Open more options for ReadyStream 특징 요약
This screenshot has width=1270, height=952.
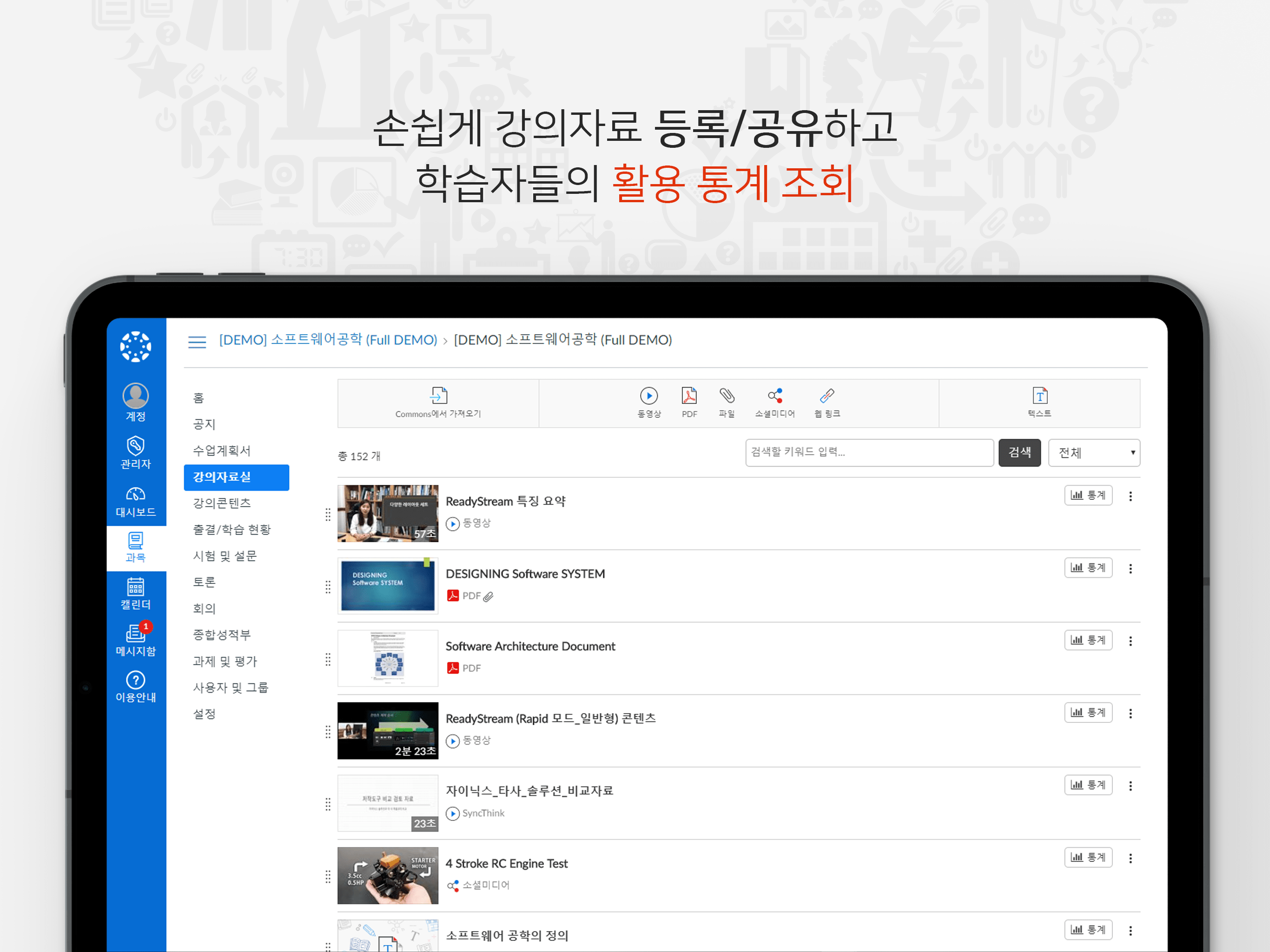[x=1131, y=496]
